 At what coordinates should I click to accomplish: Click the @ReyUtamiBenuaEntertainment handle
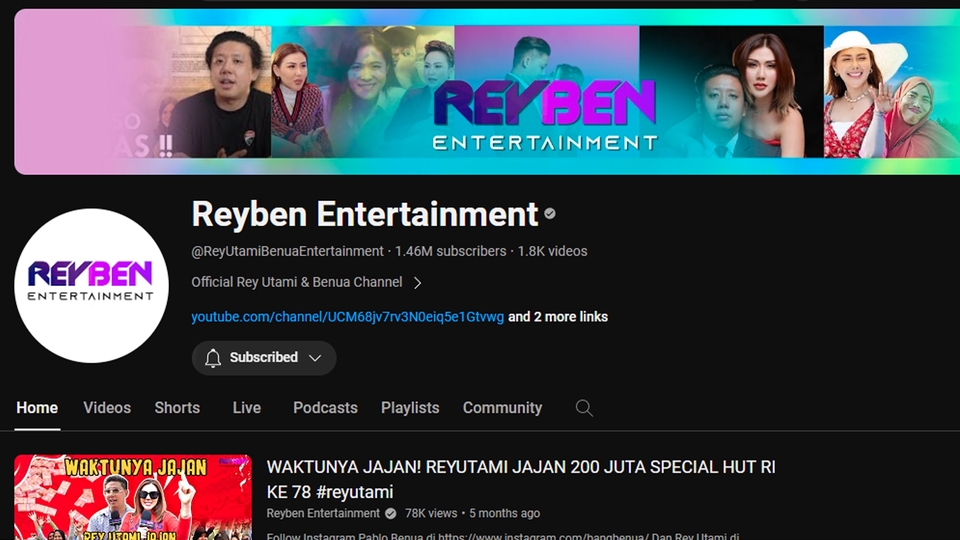point(287,252)
